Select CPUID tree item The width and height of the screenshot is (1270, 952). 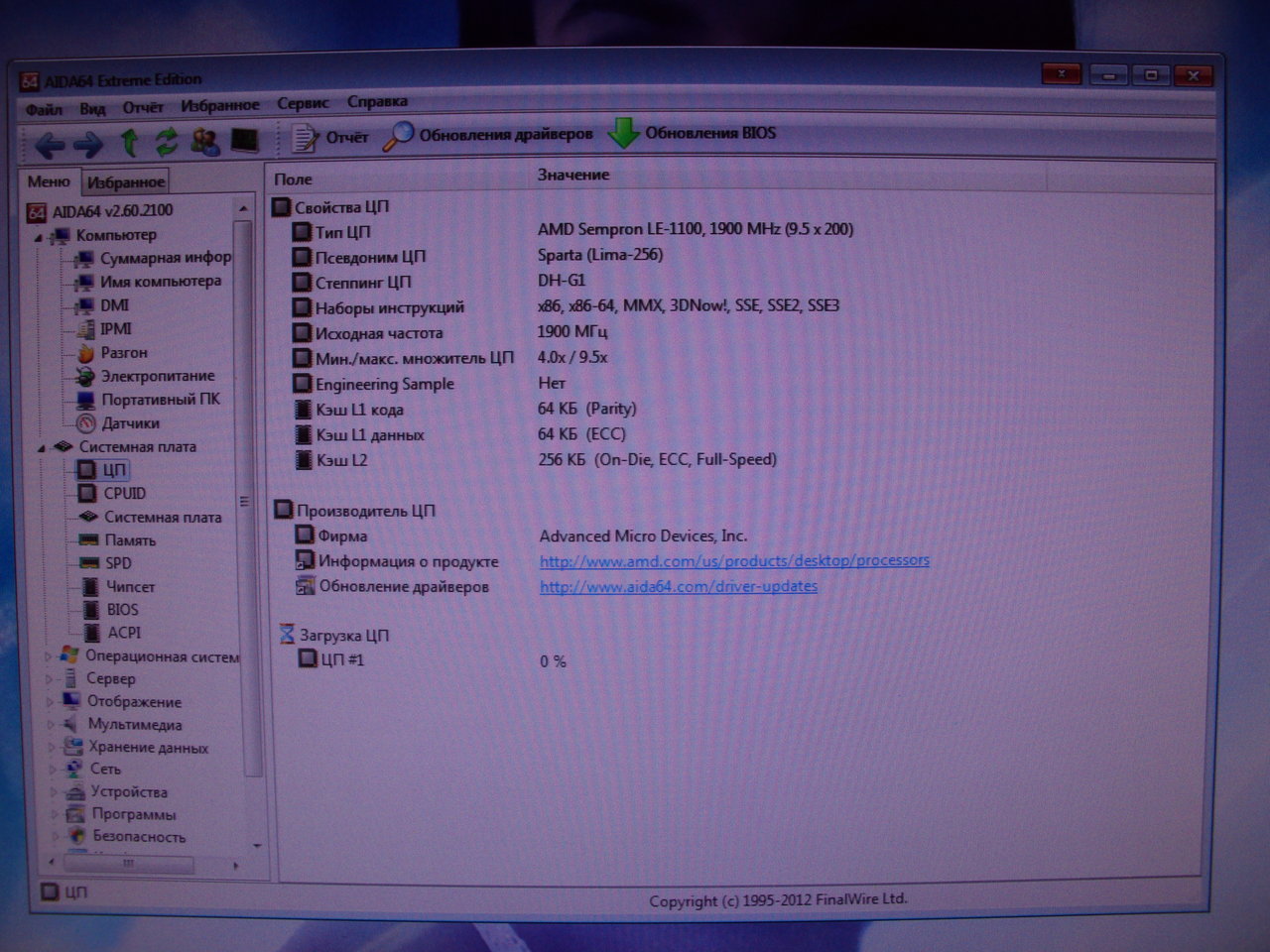[x=113, y=494]
